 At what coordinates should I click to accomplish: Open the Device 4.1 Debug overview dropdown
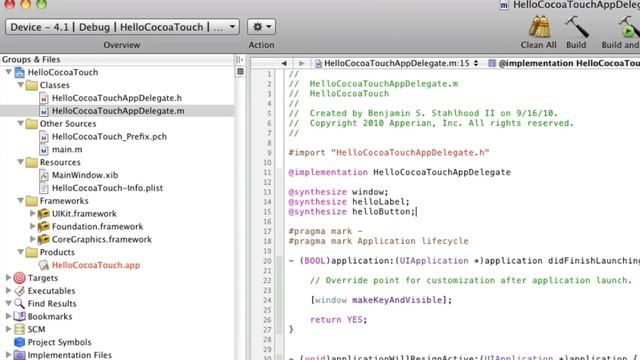(122, 27)
